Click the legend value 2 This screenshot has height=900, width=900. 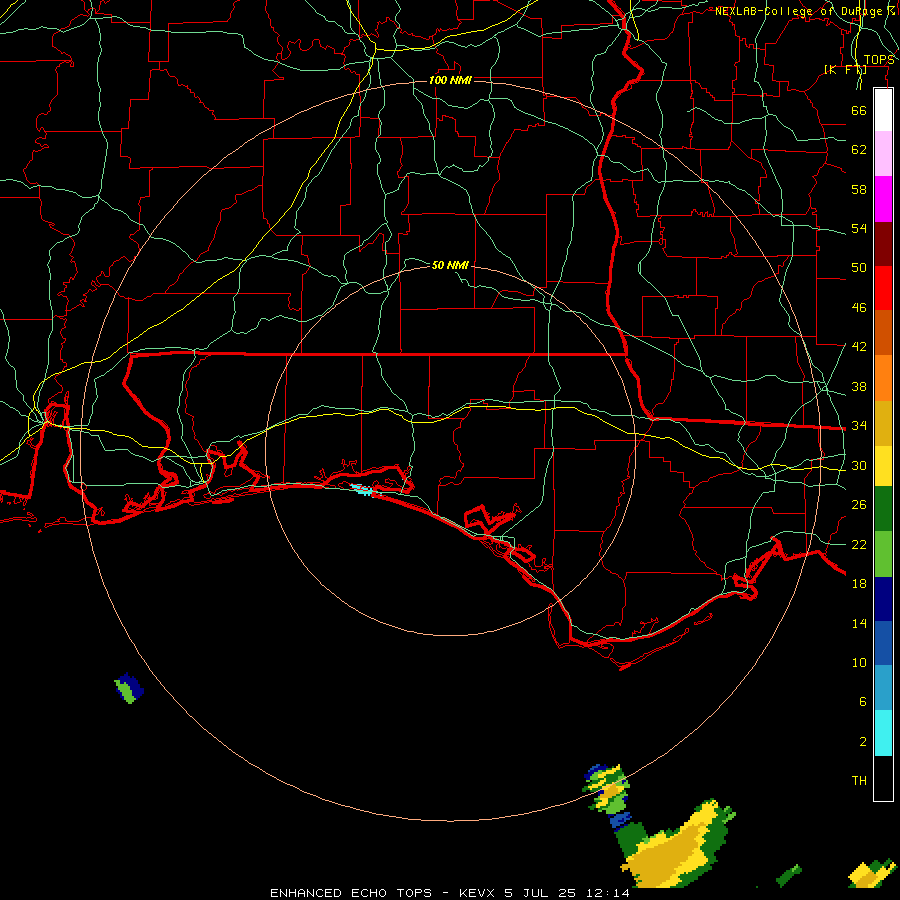[x=862, y=742]
